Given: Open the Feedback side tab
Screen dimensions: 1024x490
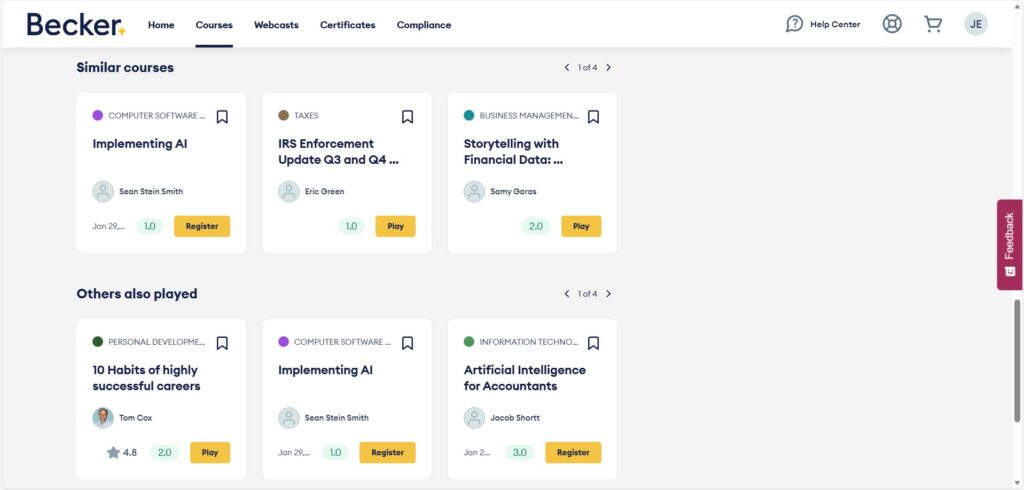Looking at the screenshot, I should [1009, 245].
